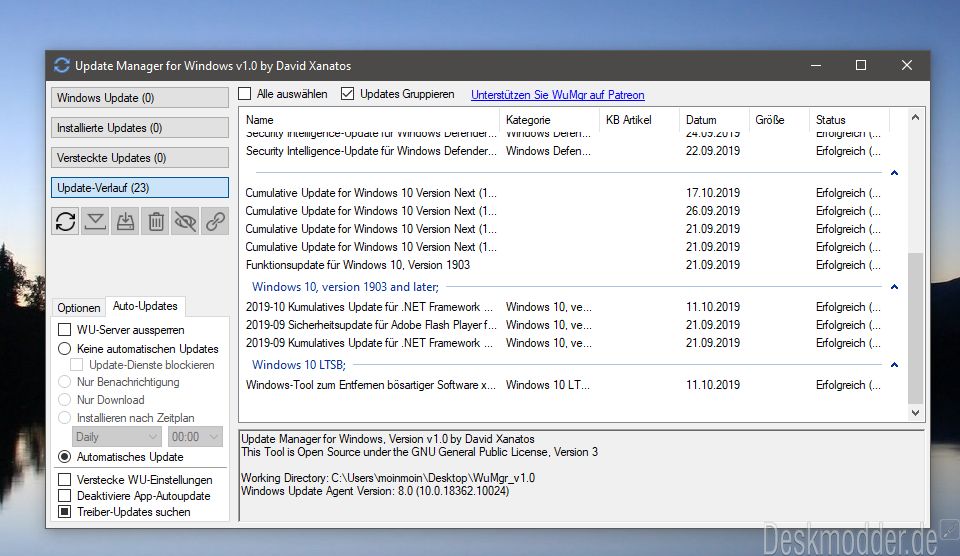960x556 pixels.
Task: Select Cumulative Update row dated 17.10.2019
Action: point(563,193)
